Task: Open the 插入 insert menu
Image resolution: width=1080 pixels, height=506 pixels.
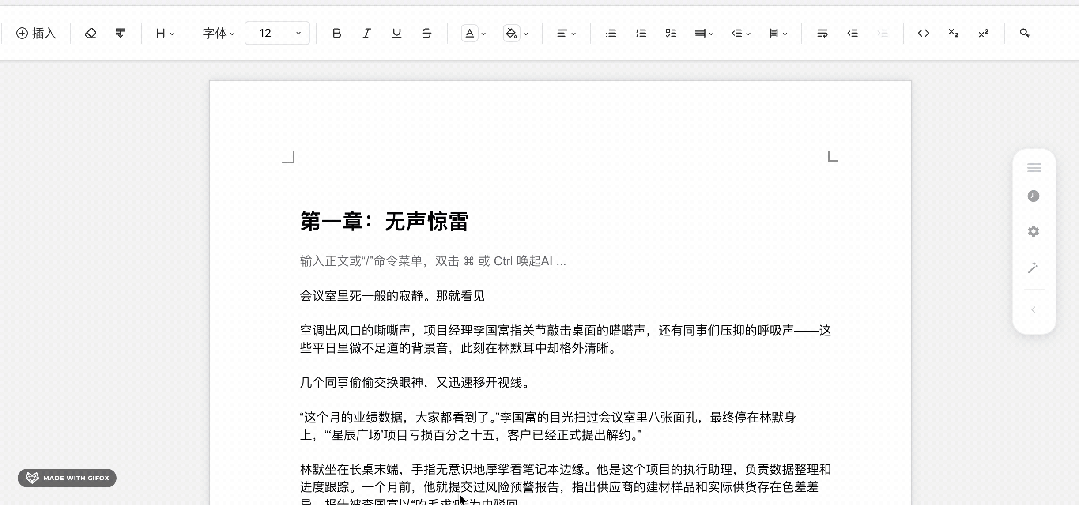Action: (x=35, y=33)
